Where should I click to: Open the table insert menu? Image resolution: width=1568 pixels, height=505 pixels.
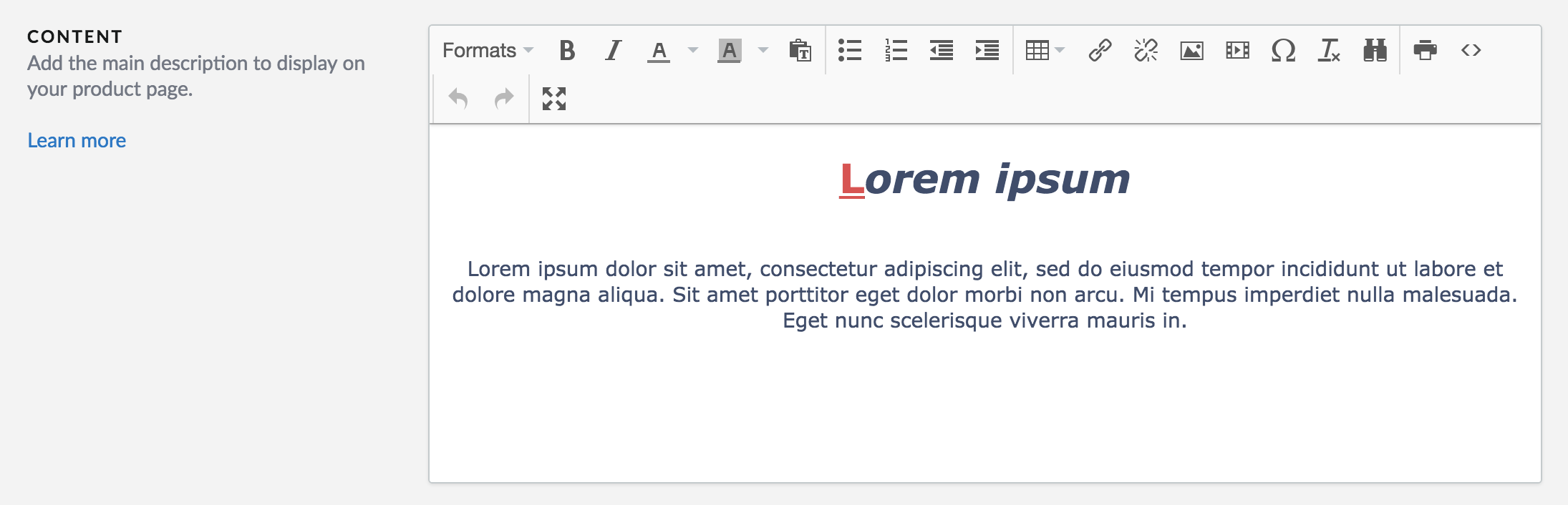tap(1045, 51)
